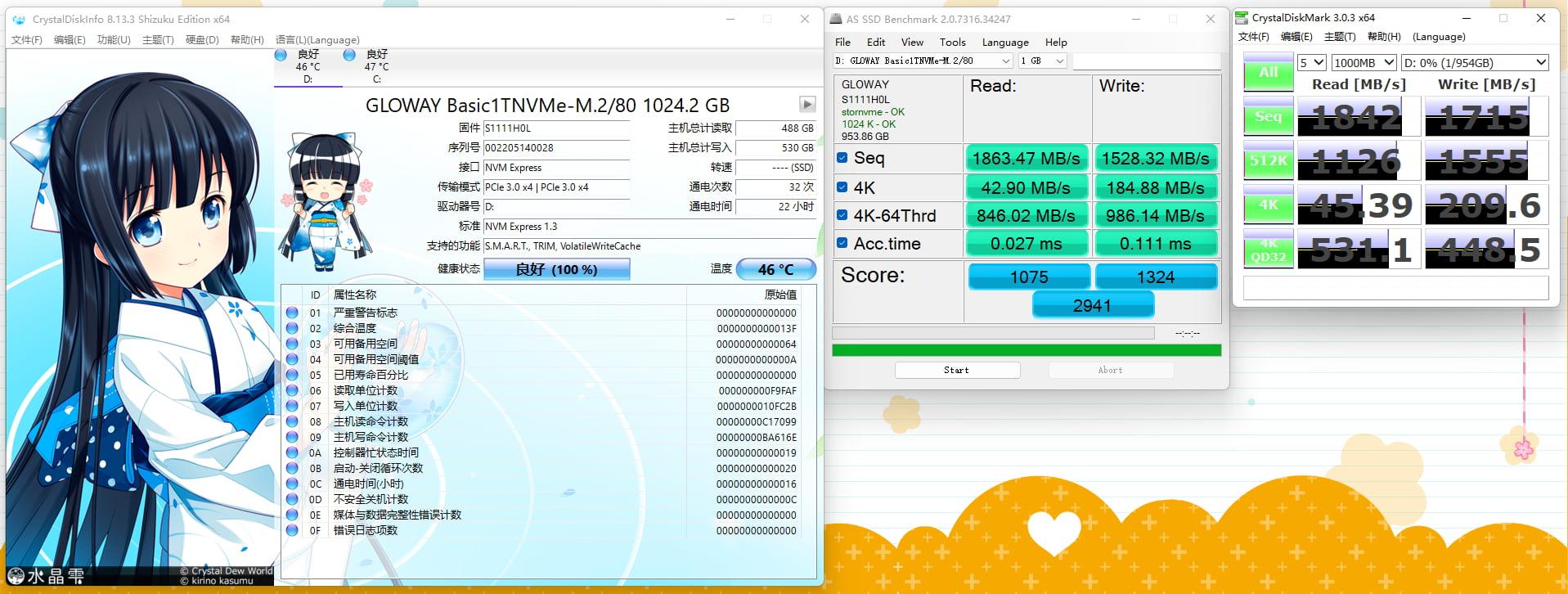Click the 4K write result 184.88 MB/s
The height and width of the screenshot is (594, 1568).
(x=1156, y=187)
